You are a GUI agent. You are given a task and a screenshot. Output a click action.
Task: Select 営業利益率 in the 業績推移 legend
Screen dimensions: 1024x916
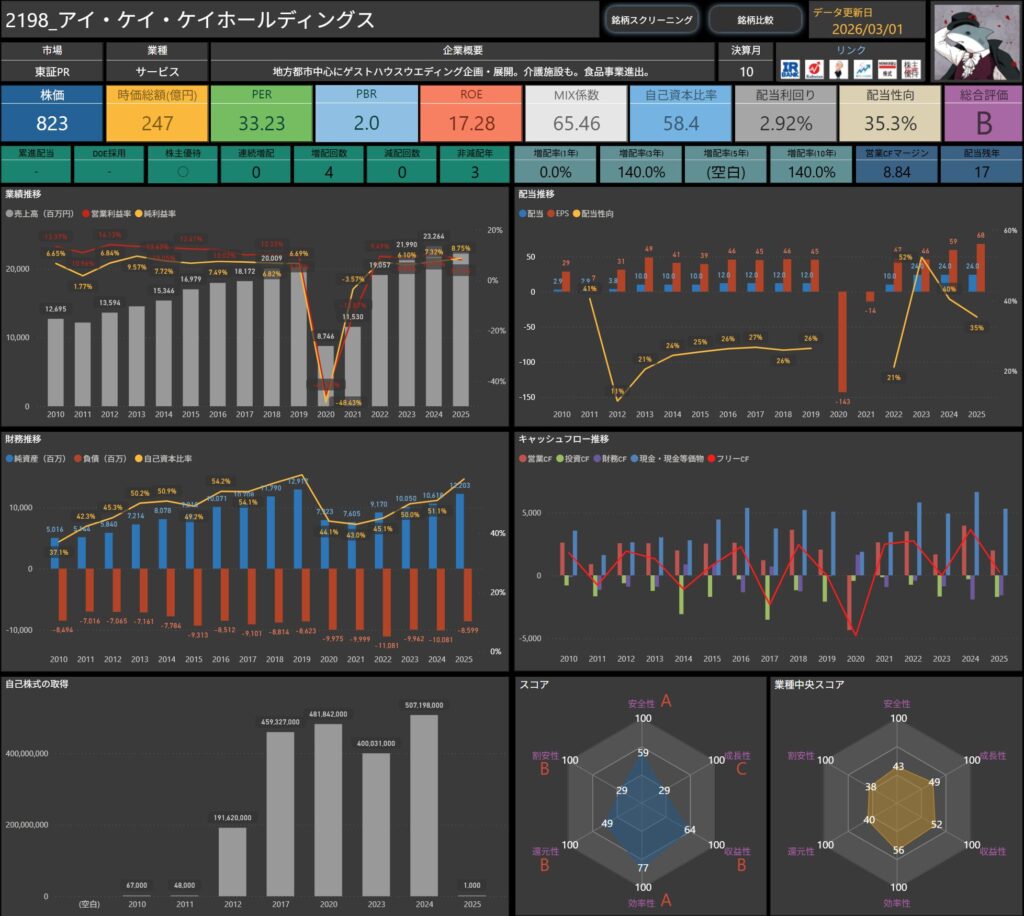click(88, 215)
